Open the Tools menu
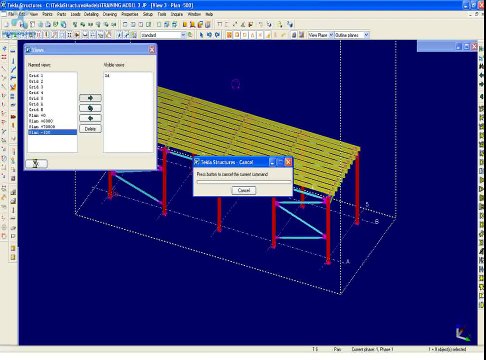This screenshot has height=360, width=486. (x=162, y=14)
